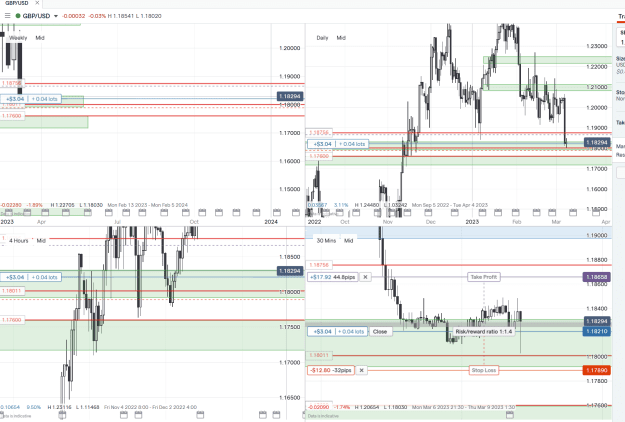625x422 pixels.
Task: Open the 30 Mins timeframe selector
Action: [326, 241]
